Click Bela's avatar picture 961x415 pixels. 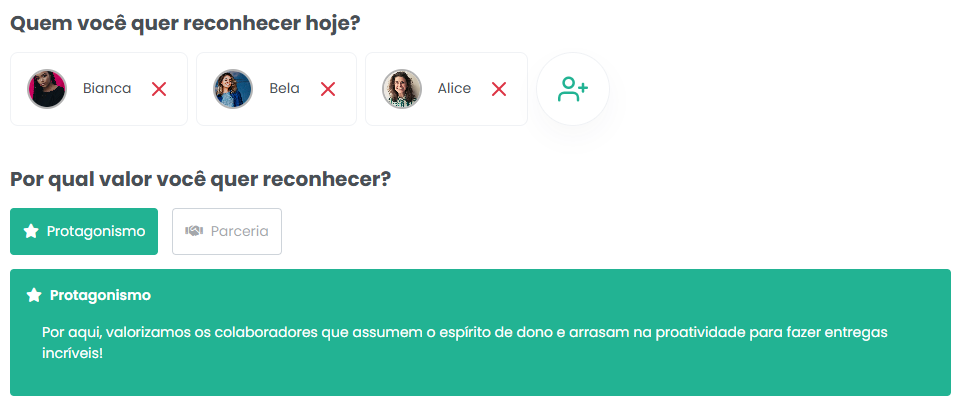click(x=233, y=89)
